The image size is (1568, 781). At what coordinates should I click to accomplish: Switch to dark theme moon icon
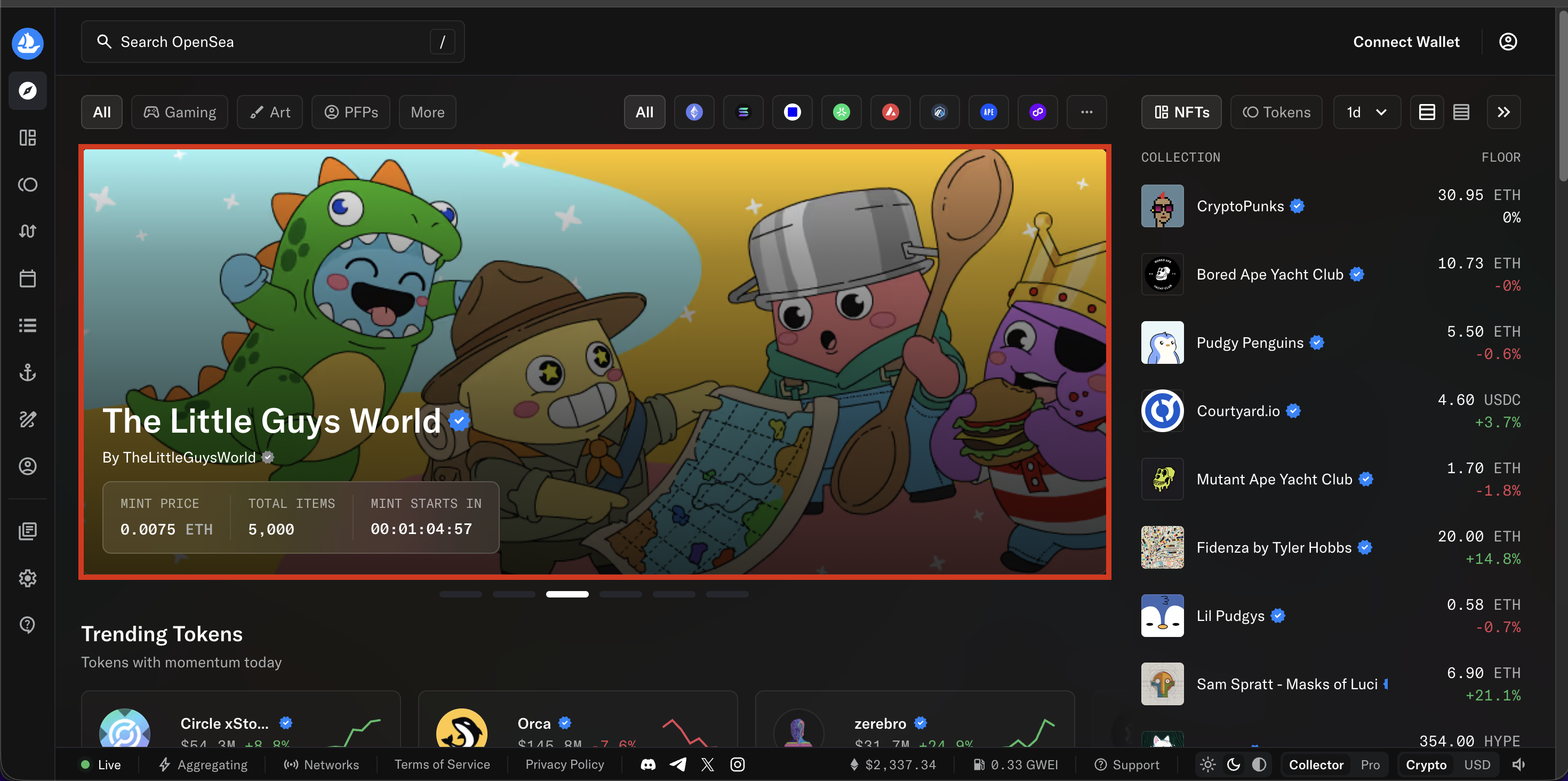coord(1234,764)
